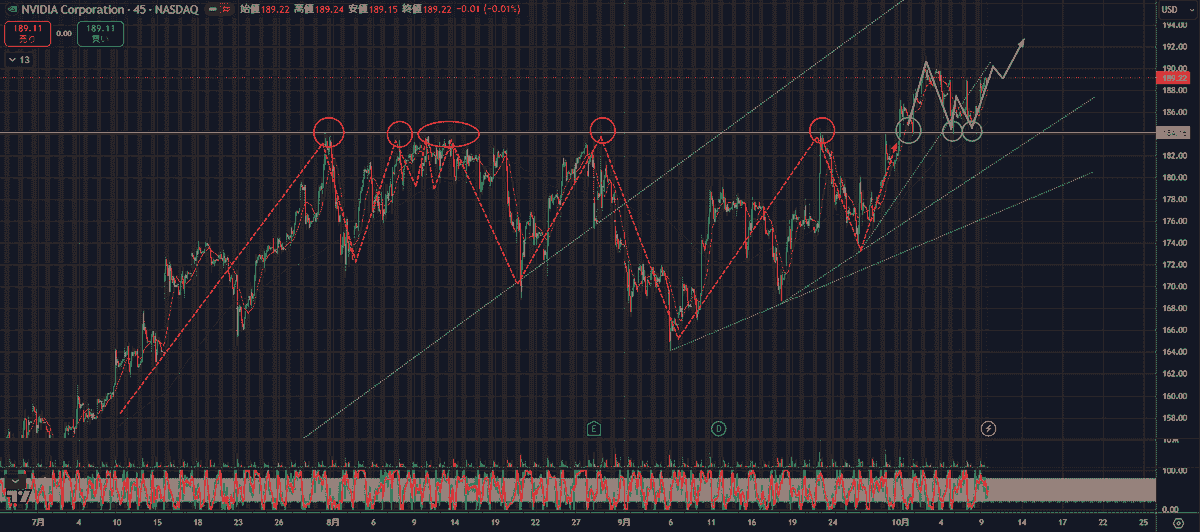
Task: Click the 170.00 price axis label
Action: [1173, 286]
